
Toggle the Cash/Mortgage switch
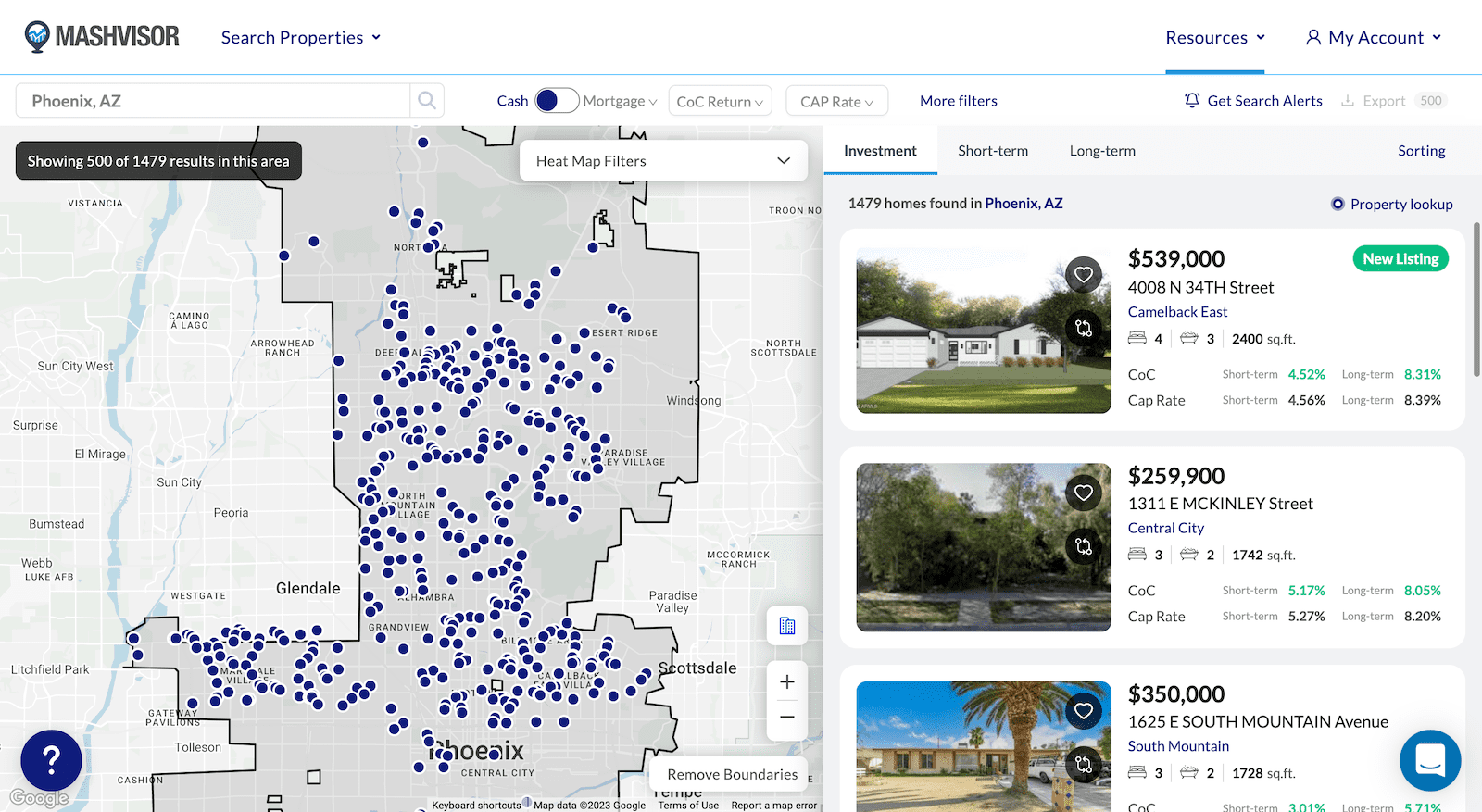[557, 101]
